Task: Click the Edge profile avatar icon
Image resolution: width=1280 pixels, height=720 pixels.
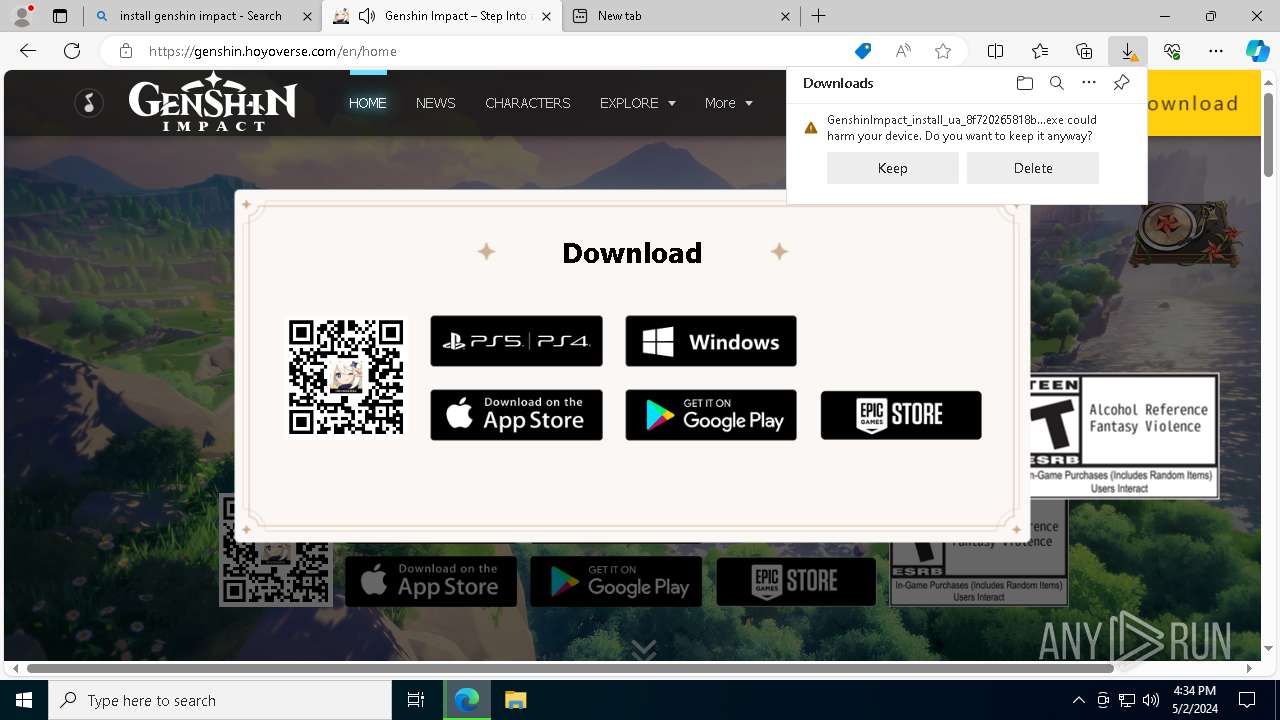Action: [21, 16]
